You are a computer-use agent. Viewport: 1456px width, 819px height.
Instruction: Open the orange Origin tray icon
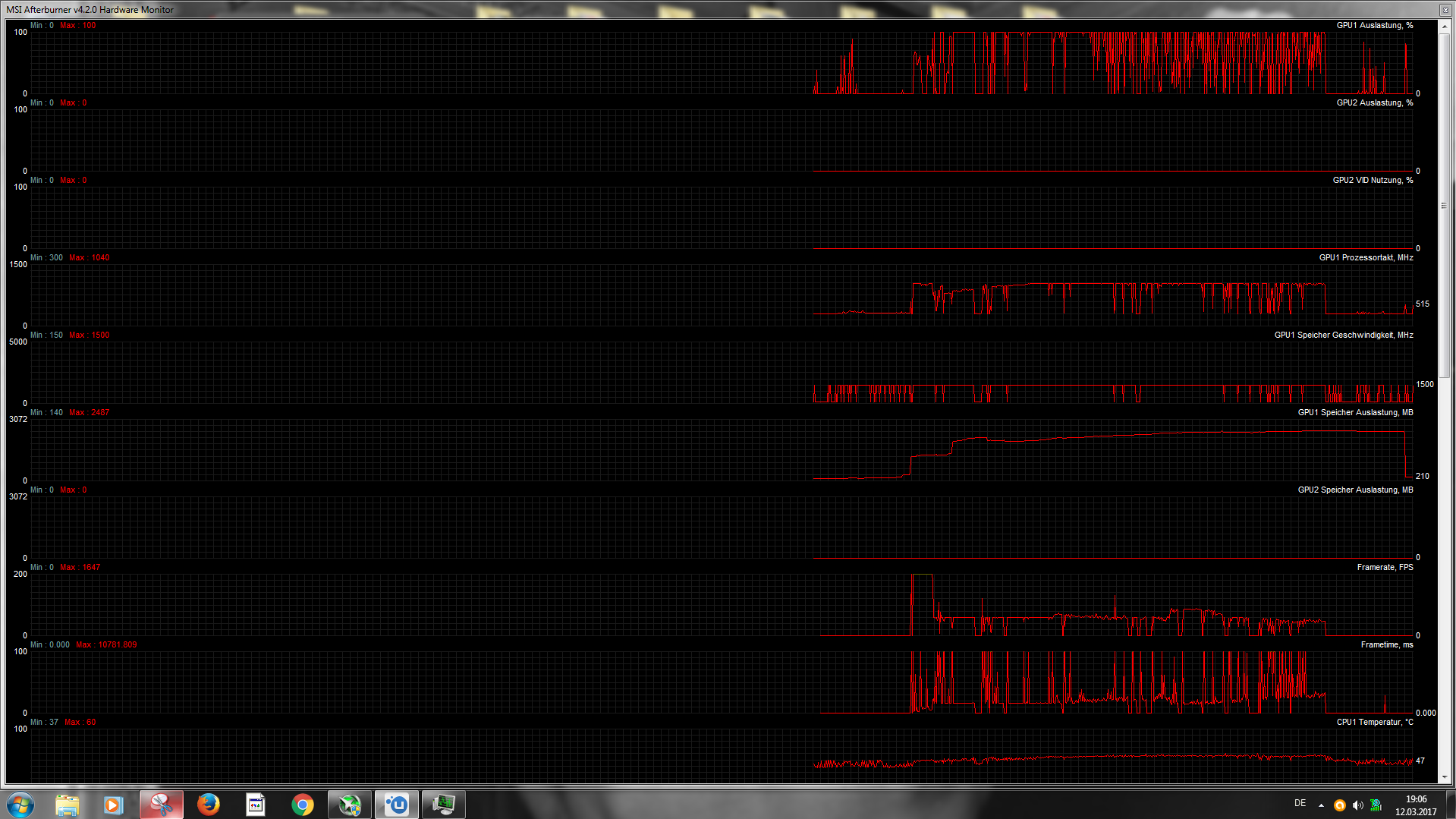coord(1339,805)
